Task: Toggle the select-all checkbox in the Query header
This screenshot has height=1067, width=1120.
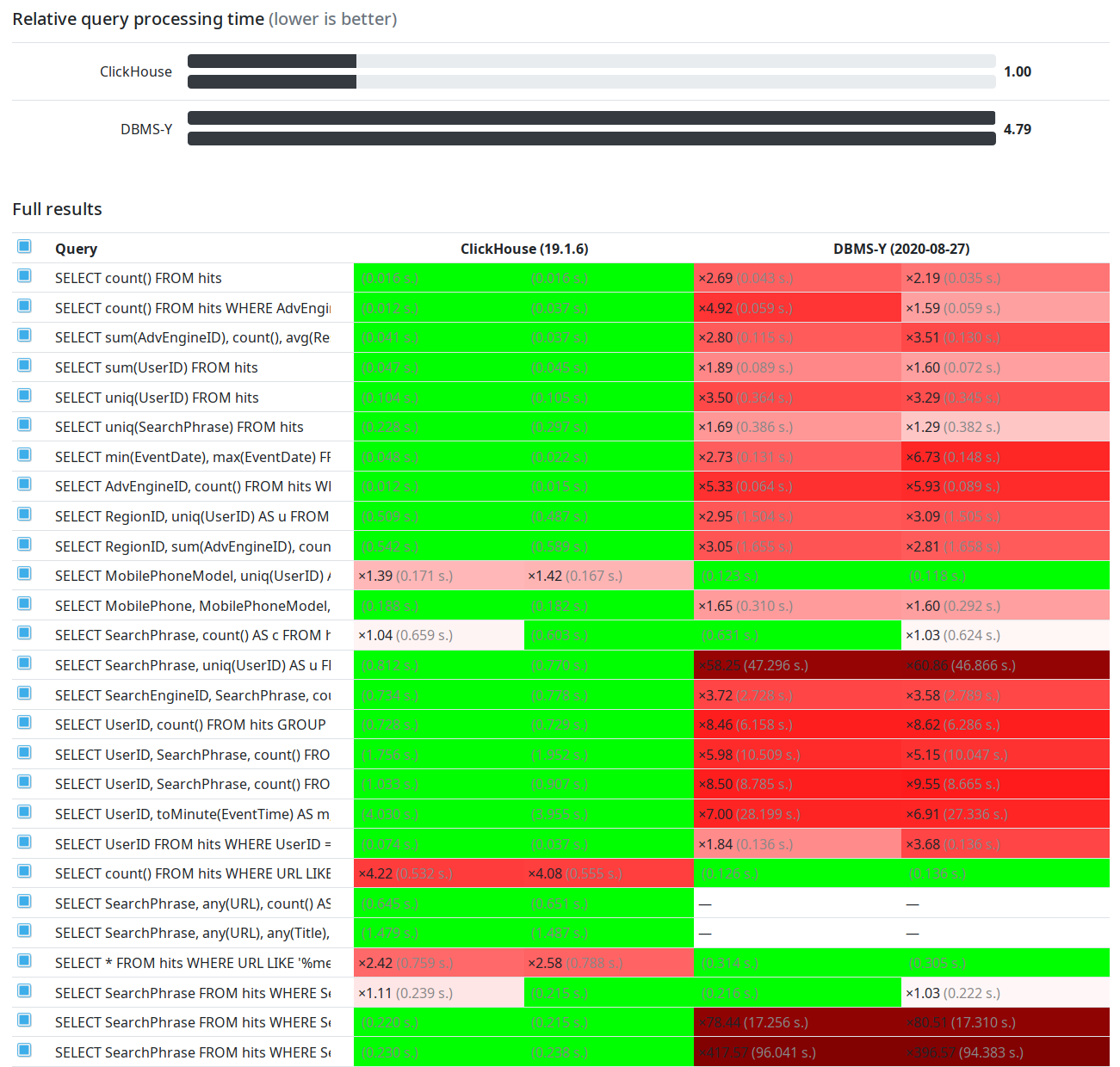Action: [24, 247]
